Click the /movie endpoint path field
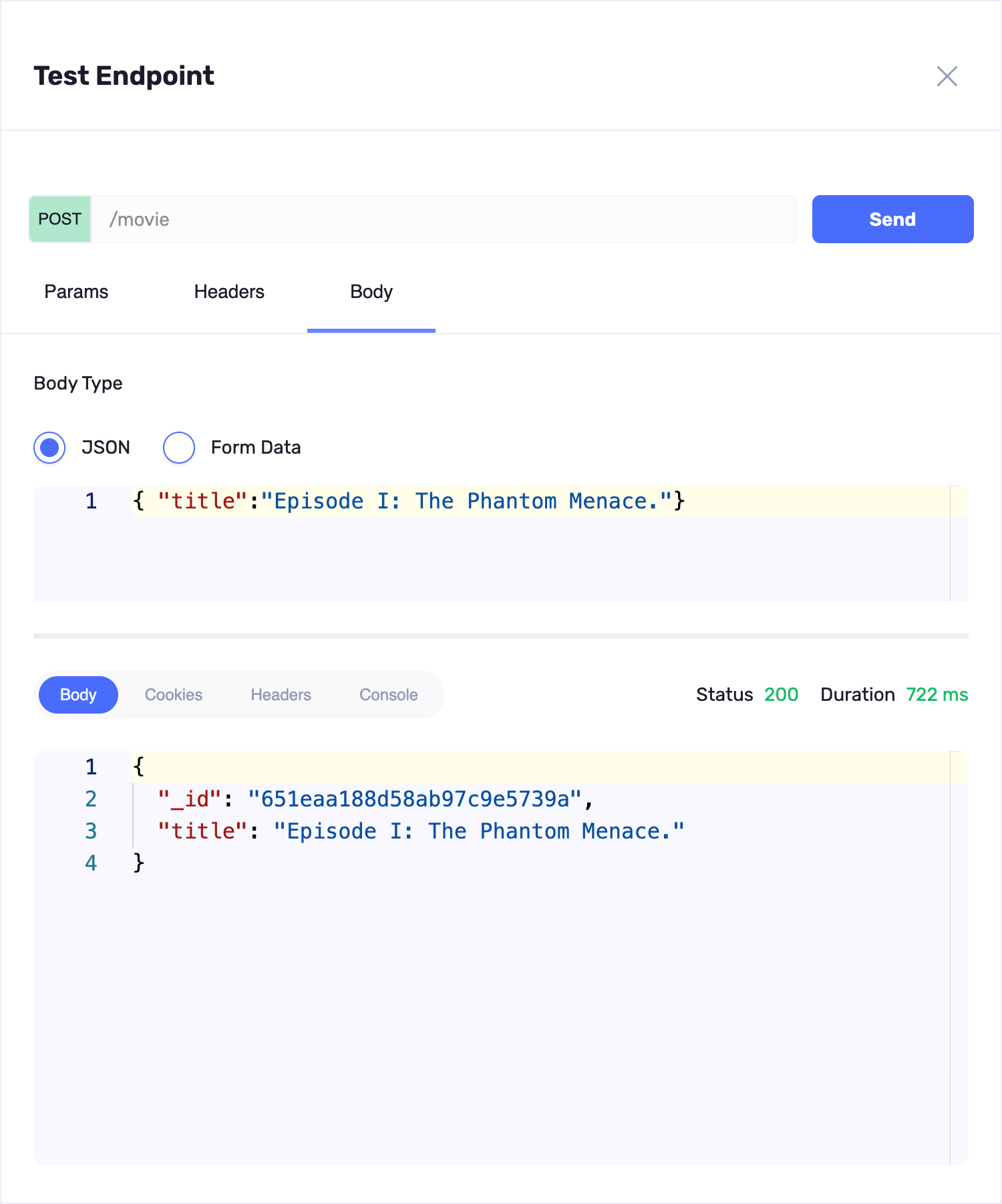The image size is (1002, 1204). (x=441, y=219)
